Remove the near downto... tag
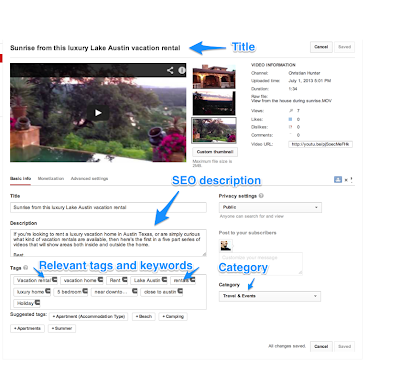 [x=134, y=291]
